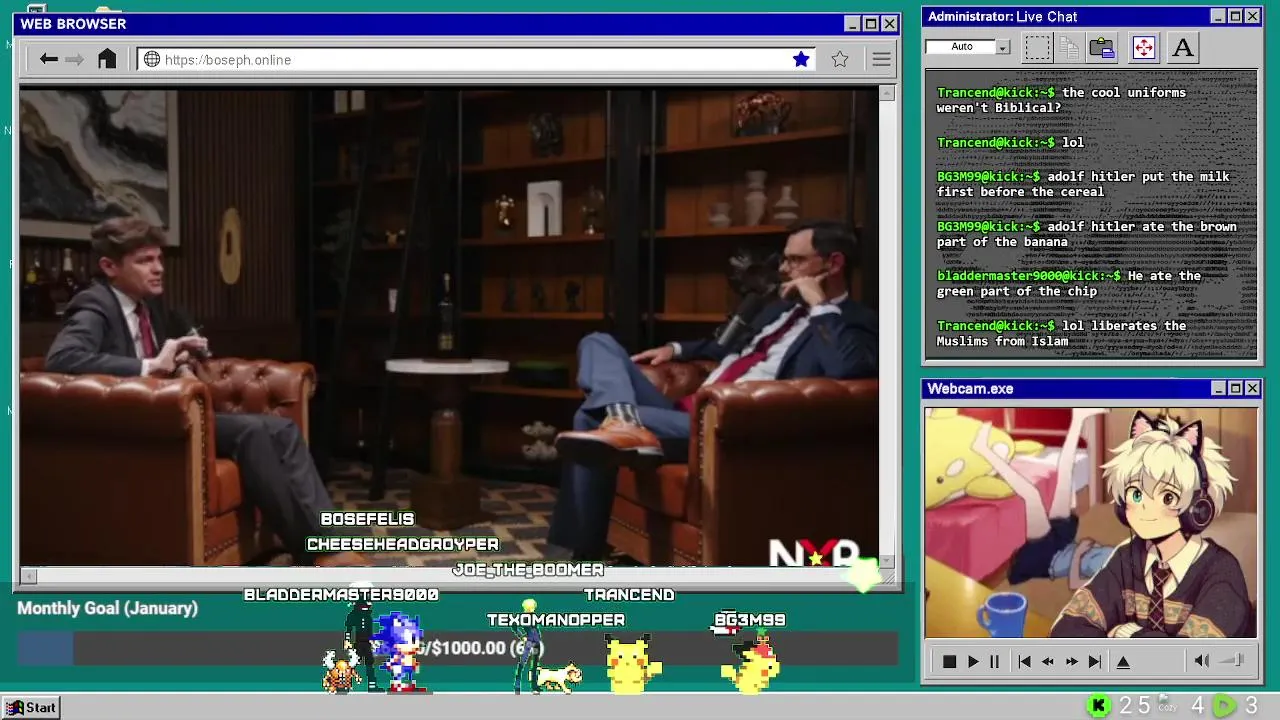Click the globe icon in address bar
Screen dimensions: 1280x720
152,59
